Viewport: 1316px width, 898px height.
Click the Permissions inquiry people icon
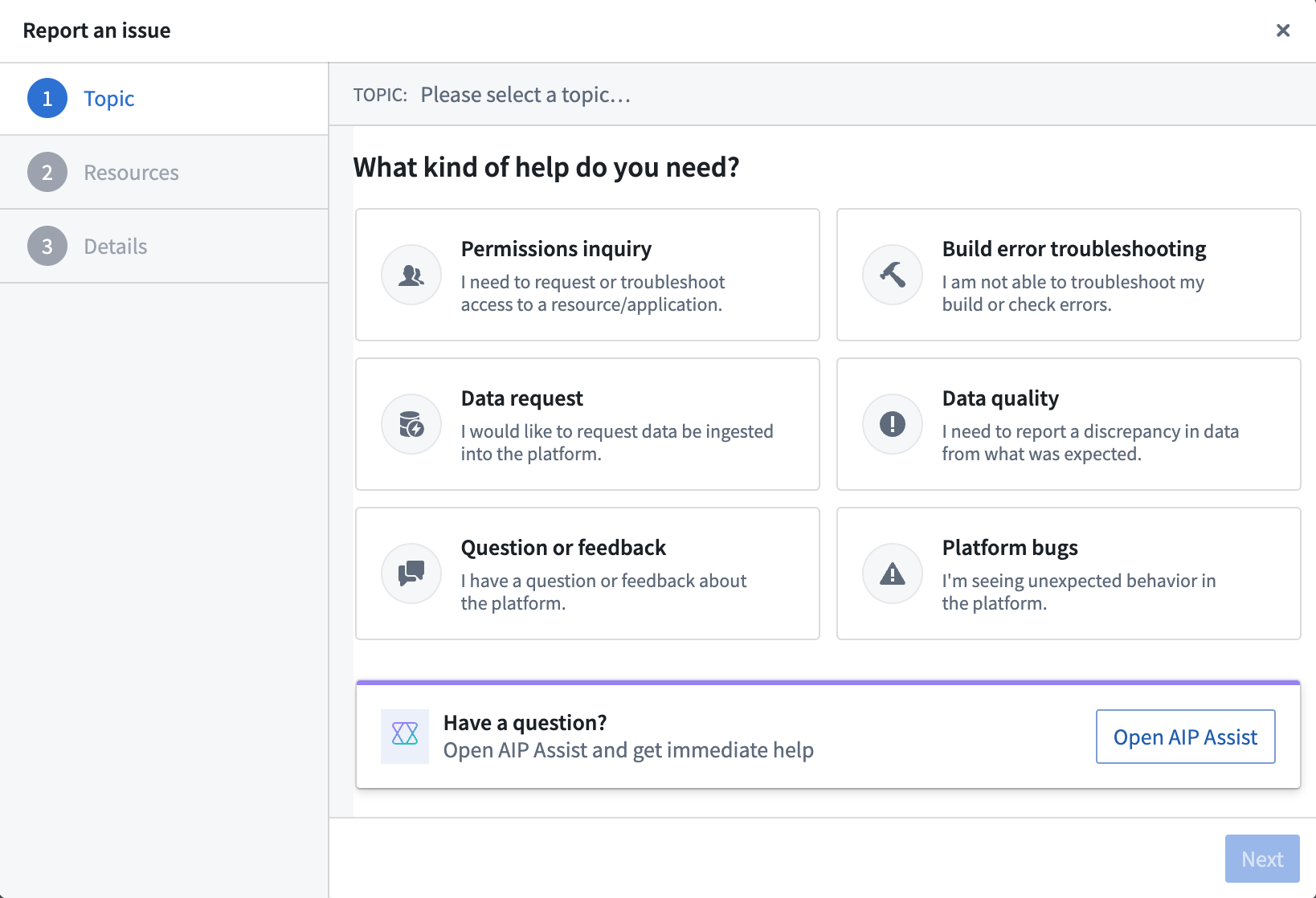[x=411, y=276]
